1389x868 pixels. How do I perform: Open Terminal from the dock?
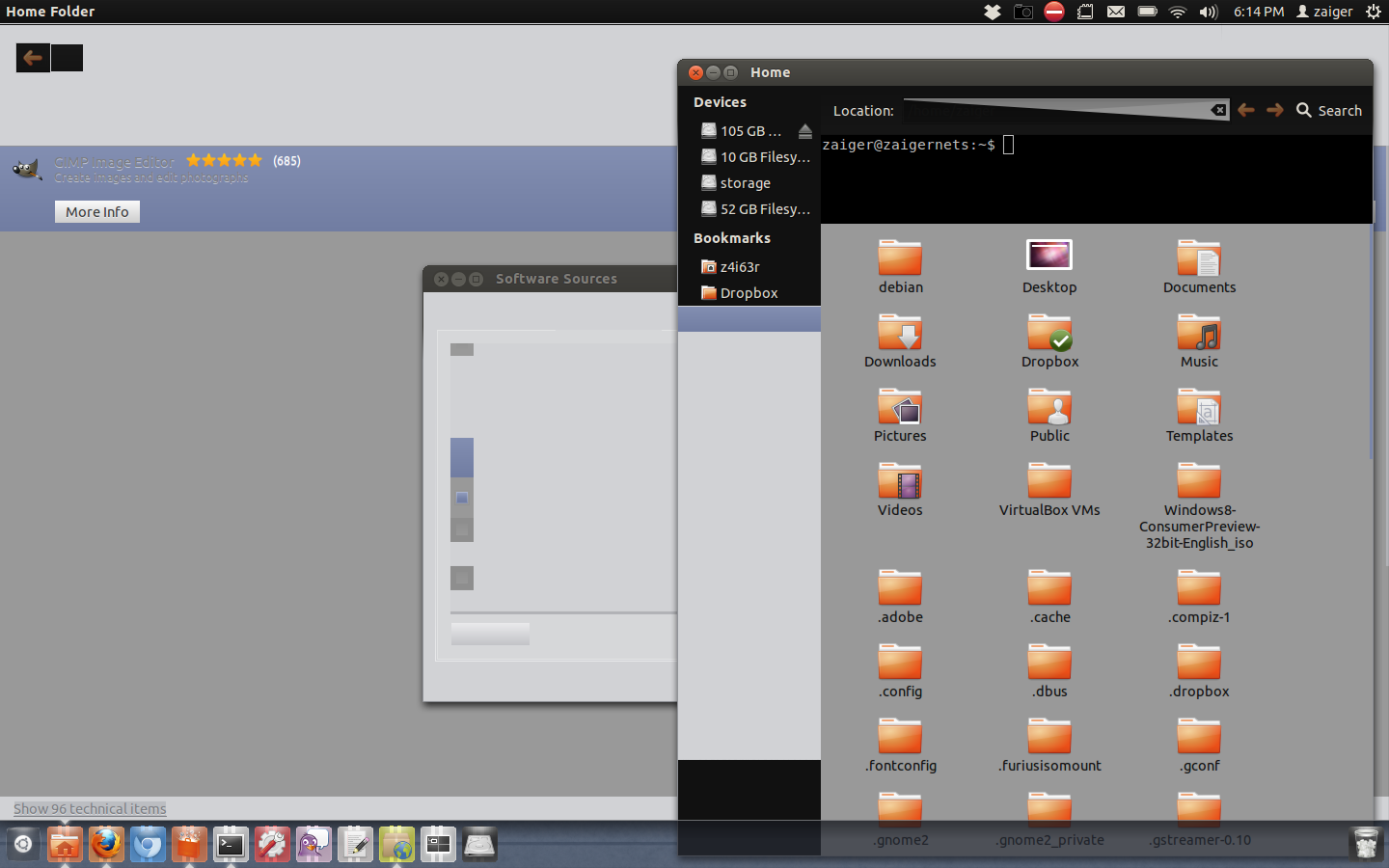[231, 844]
